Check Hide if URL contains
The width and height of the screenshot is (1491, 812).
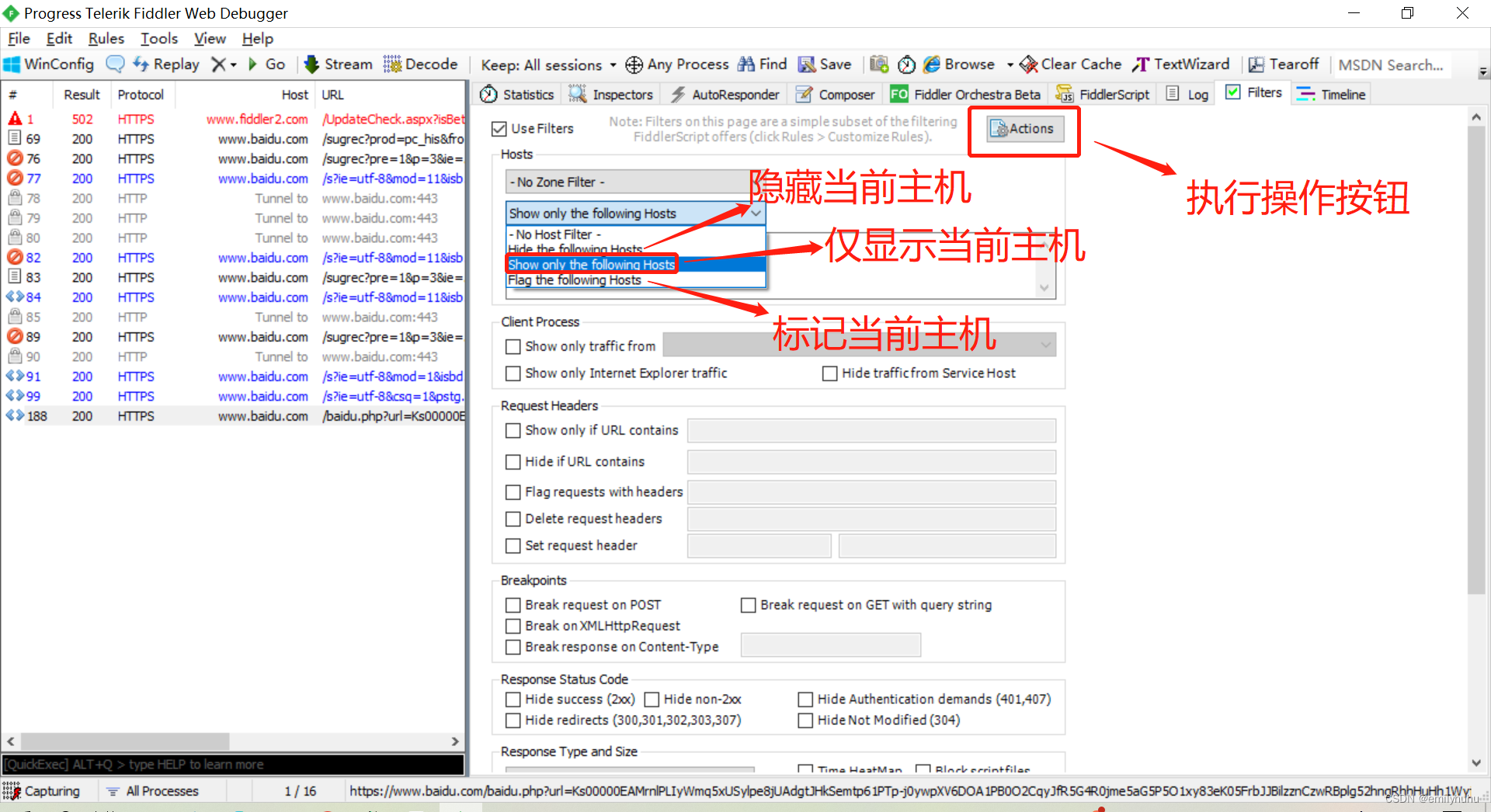513,462
